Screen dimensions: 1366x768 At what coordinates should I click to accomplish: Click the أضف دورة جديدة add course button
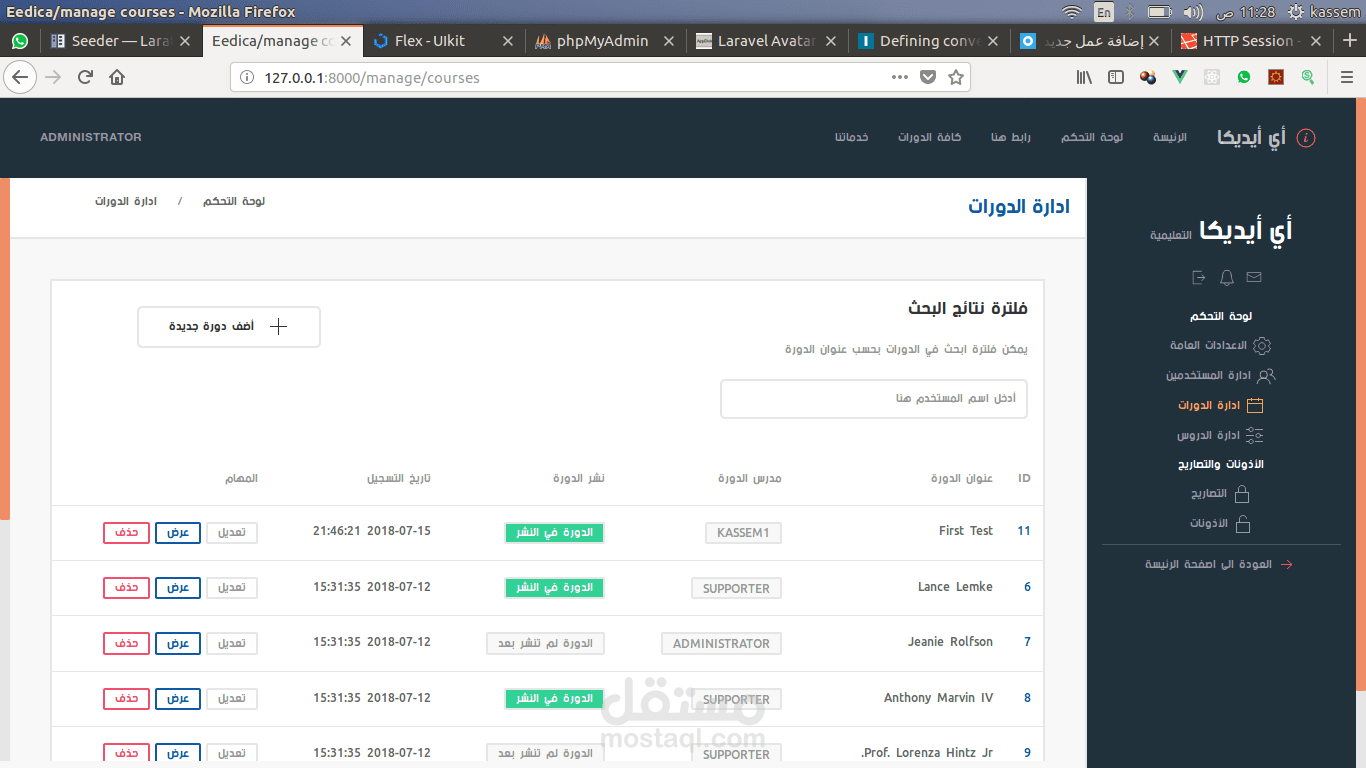point(229,327)
